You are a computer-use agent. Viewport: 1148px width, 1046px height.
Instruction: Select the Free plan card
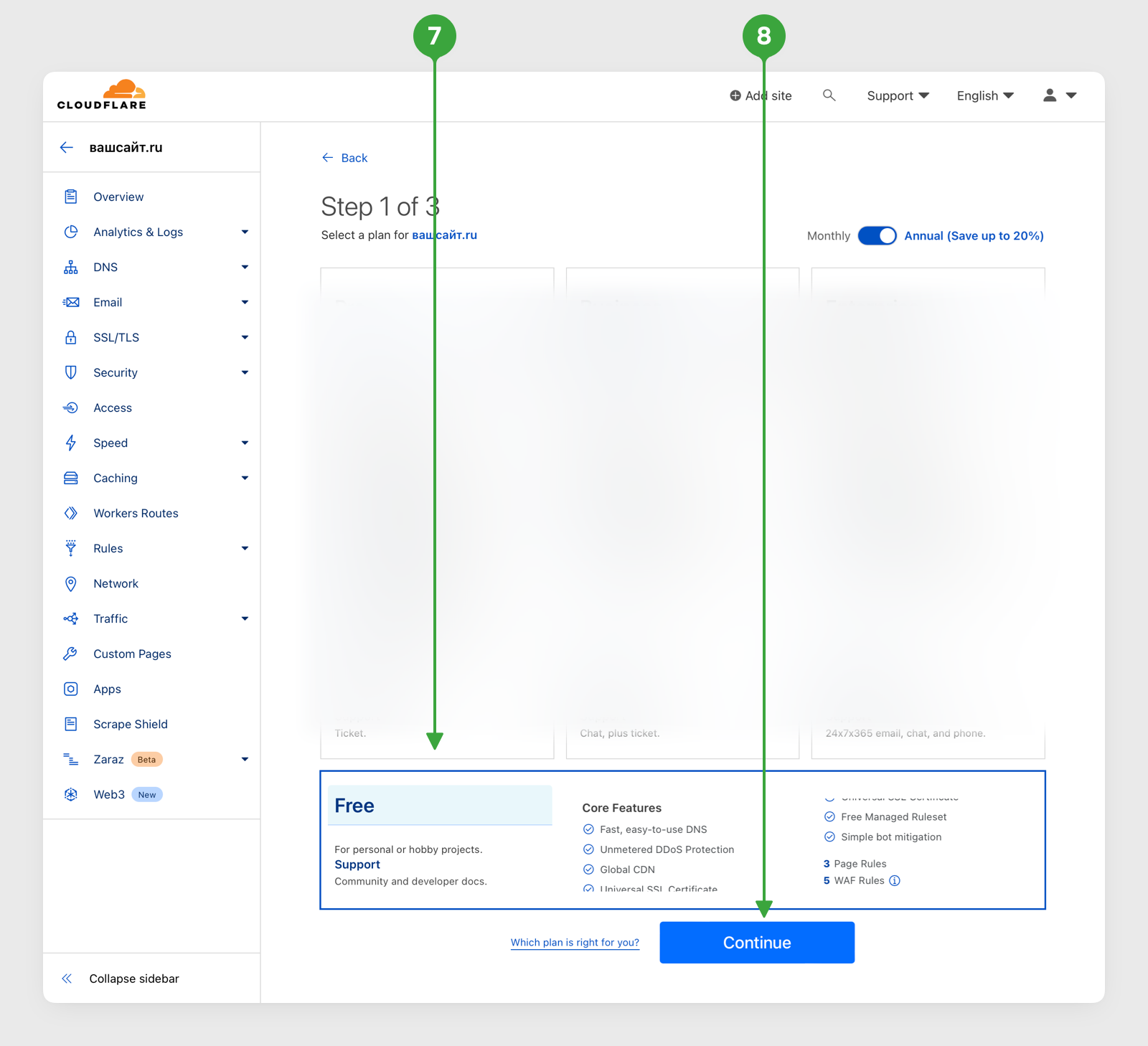click(x=682, y=840)
